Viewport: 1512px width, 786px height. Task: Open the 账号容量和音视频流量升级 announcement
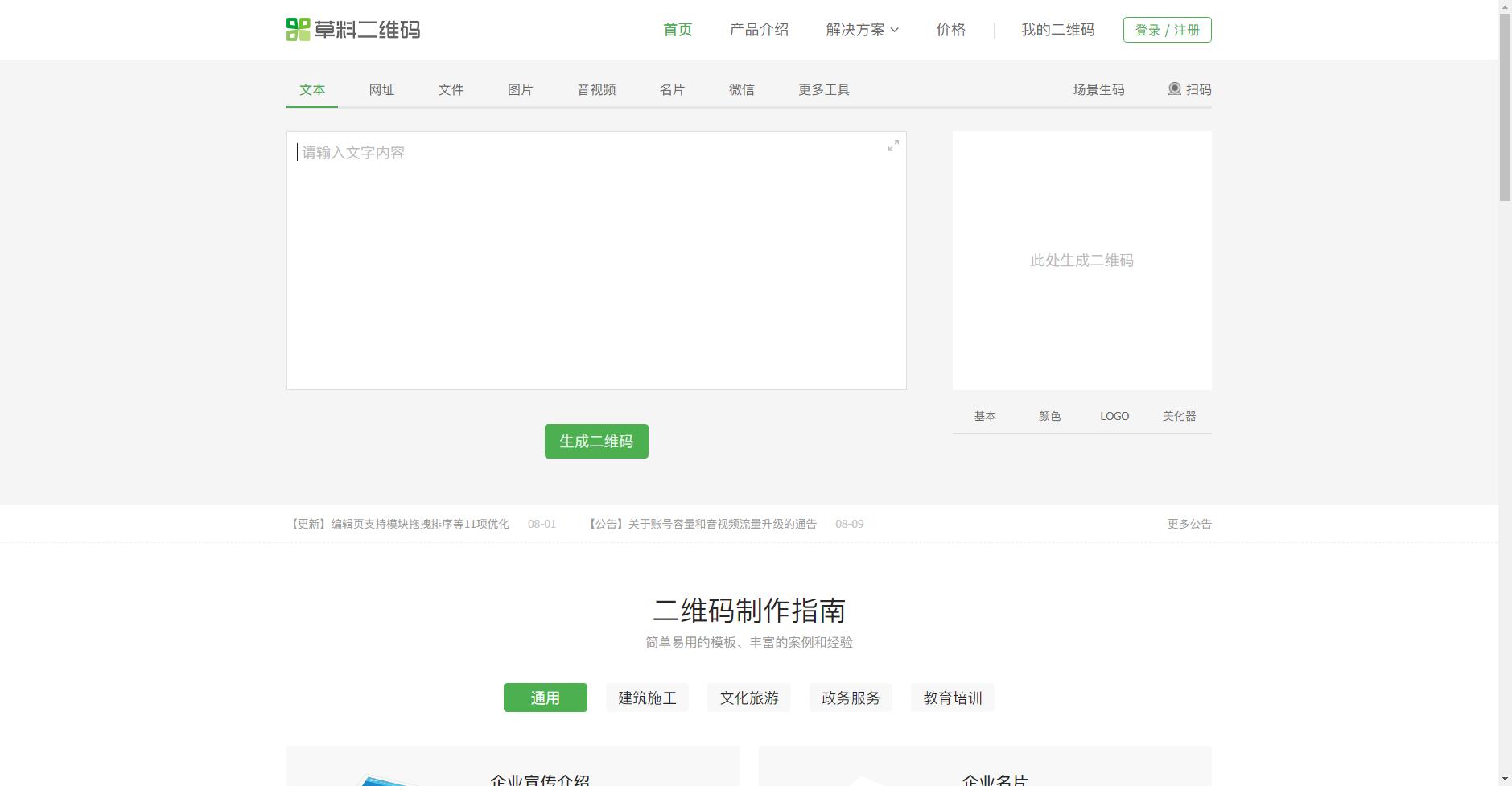(x=702, y=523)
